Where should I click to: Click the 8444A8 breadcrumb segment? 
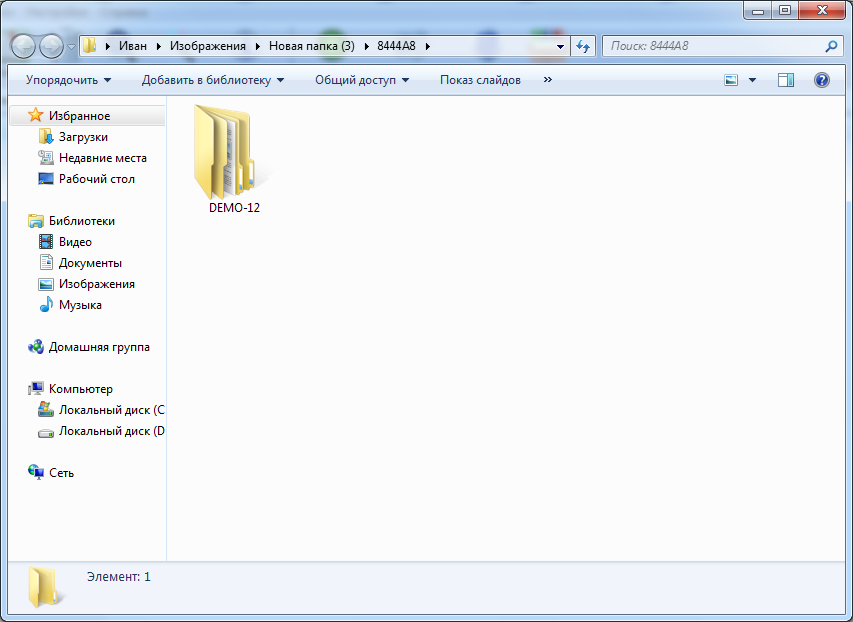coord(396,46)
